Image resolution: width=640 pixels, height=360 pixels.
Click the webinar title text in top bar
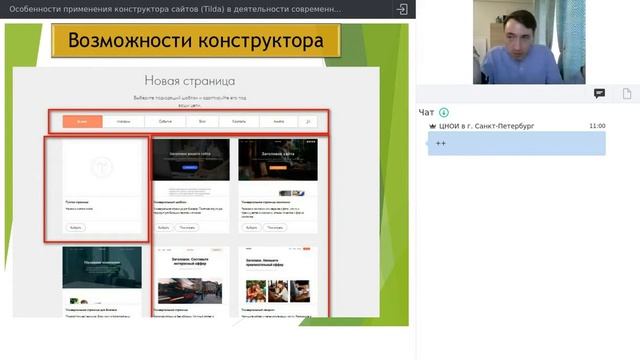176,9
